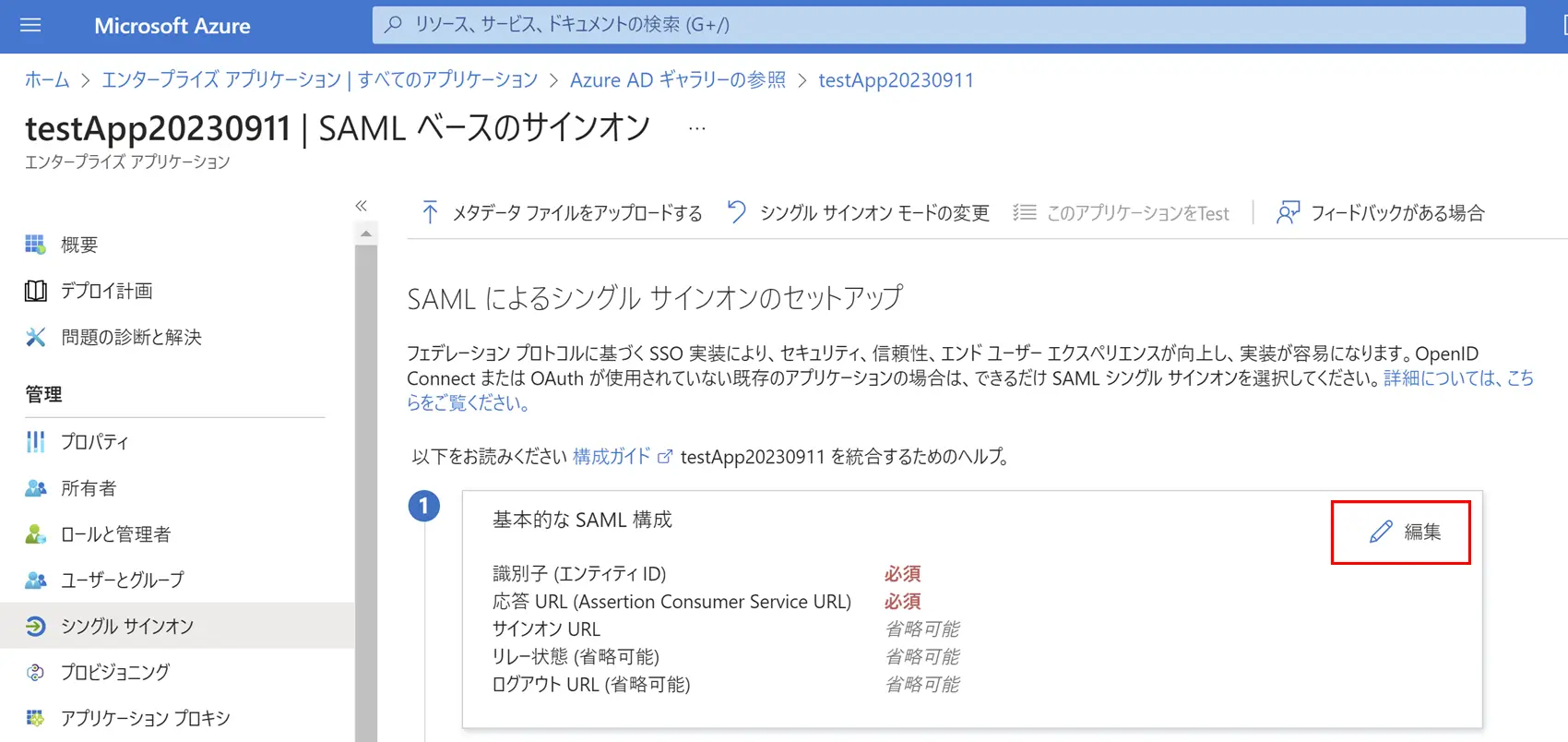Screen dimensions: 1568x742
Task: Click the アプリケーション プロキシ icon
Action: pyautogui.click(x=35, y=718)
